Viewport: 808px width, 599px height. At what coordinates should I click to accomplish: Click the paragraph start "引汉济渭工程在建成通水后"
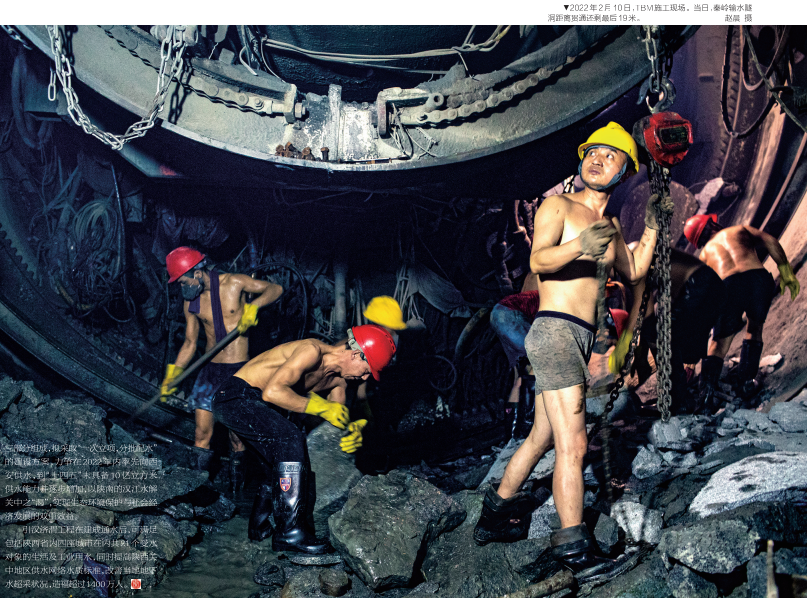pos(88,529)
